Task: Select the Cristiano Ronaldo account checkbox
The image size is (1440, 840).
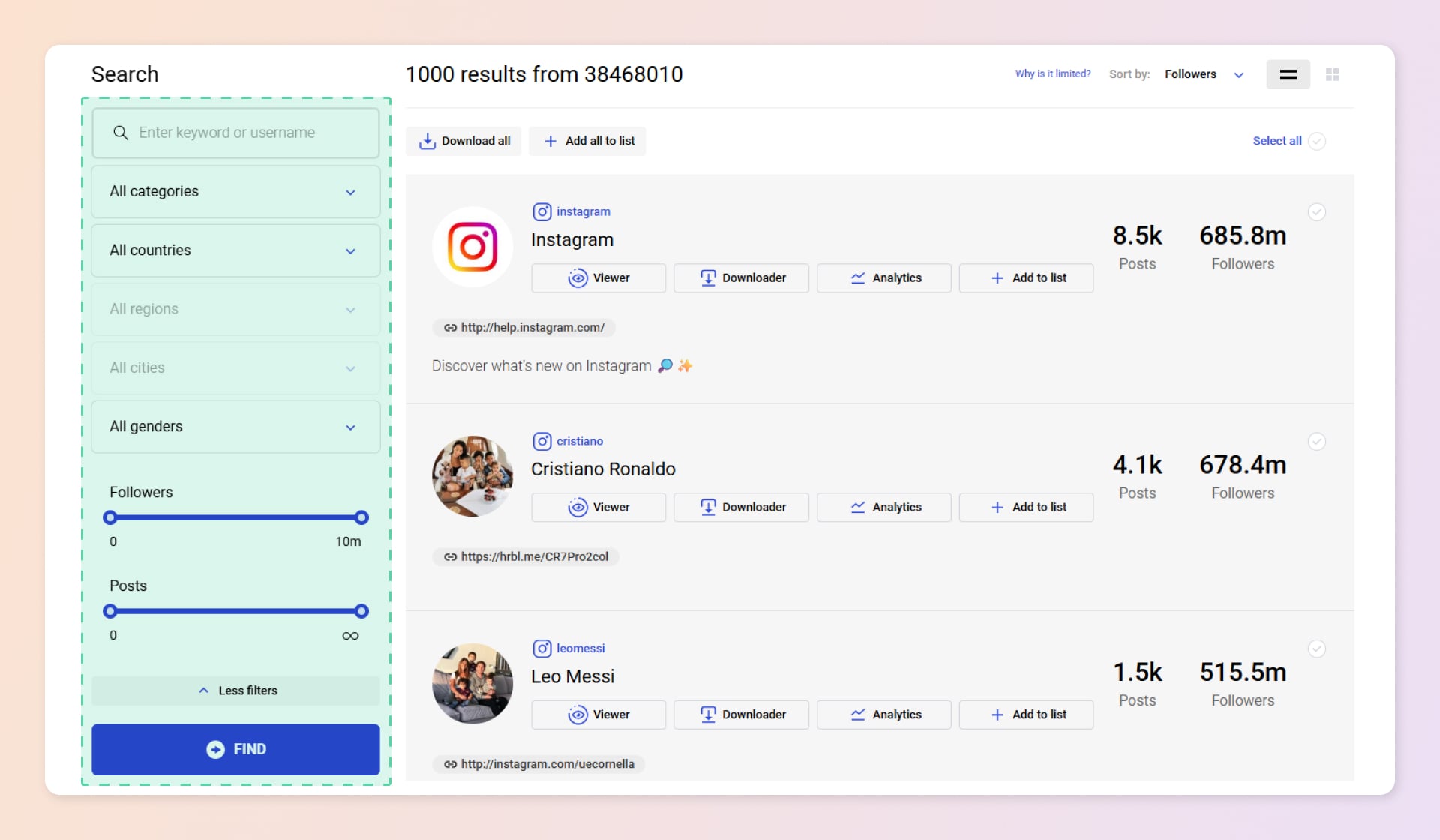Action: 1317,442
